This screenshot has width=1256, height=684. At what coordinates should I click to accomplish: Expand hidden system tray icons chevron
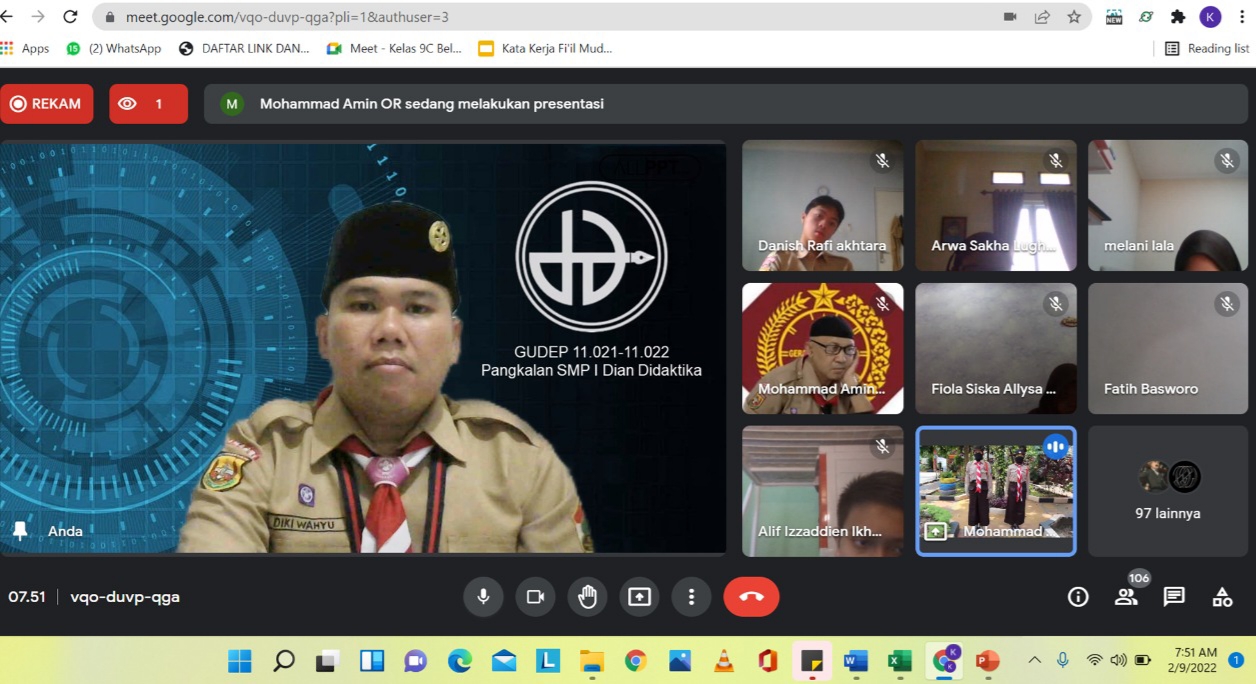coord(1034,660)
